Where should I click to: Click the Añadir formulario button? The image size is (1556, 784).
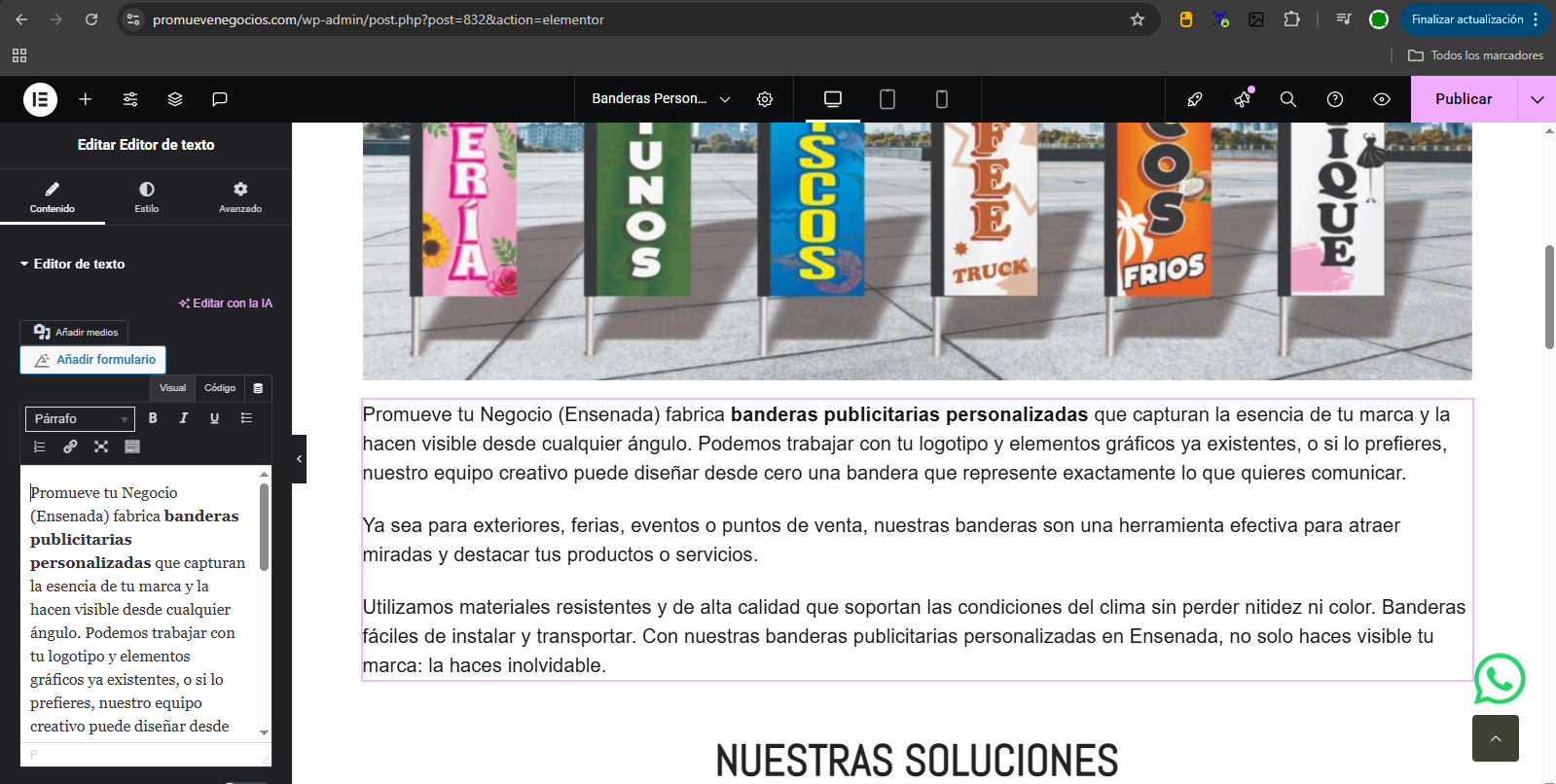click(x=93, y=360)
